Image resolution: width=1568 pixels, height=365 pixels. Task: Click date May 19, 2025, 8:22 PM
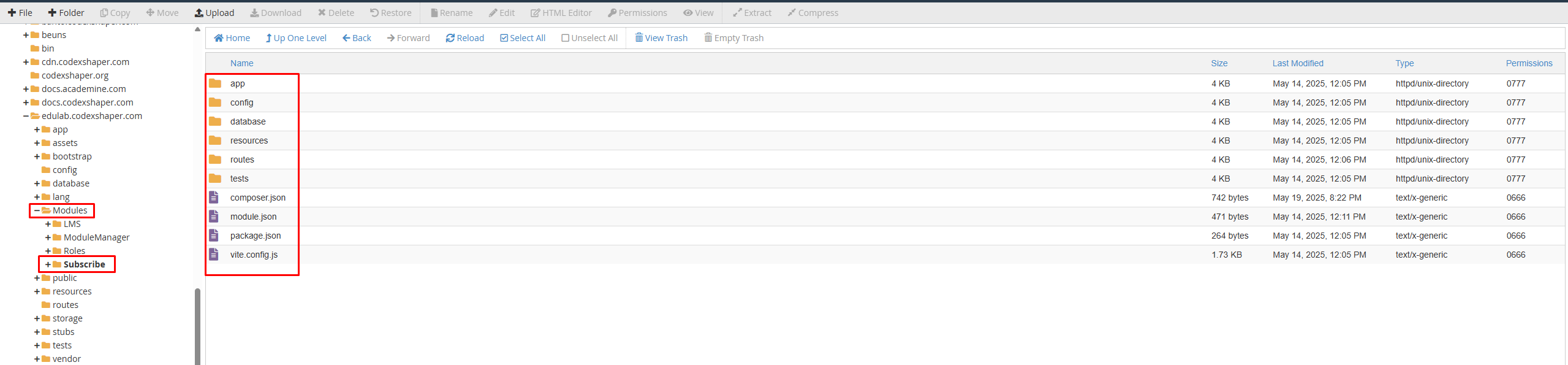point(1316,198)
